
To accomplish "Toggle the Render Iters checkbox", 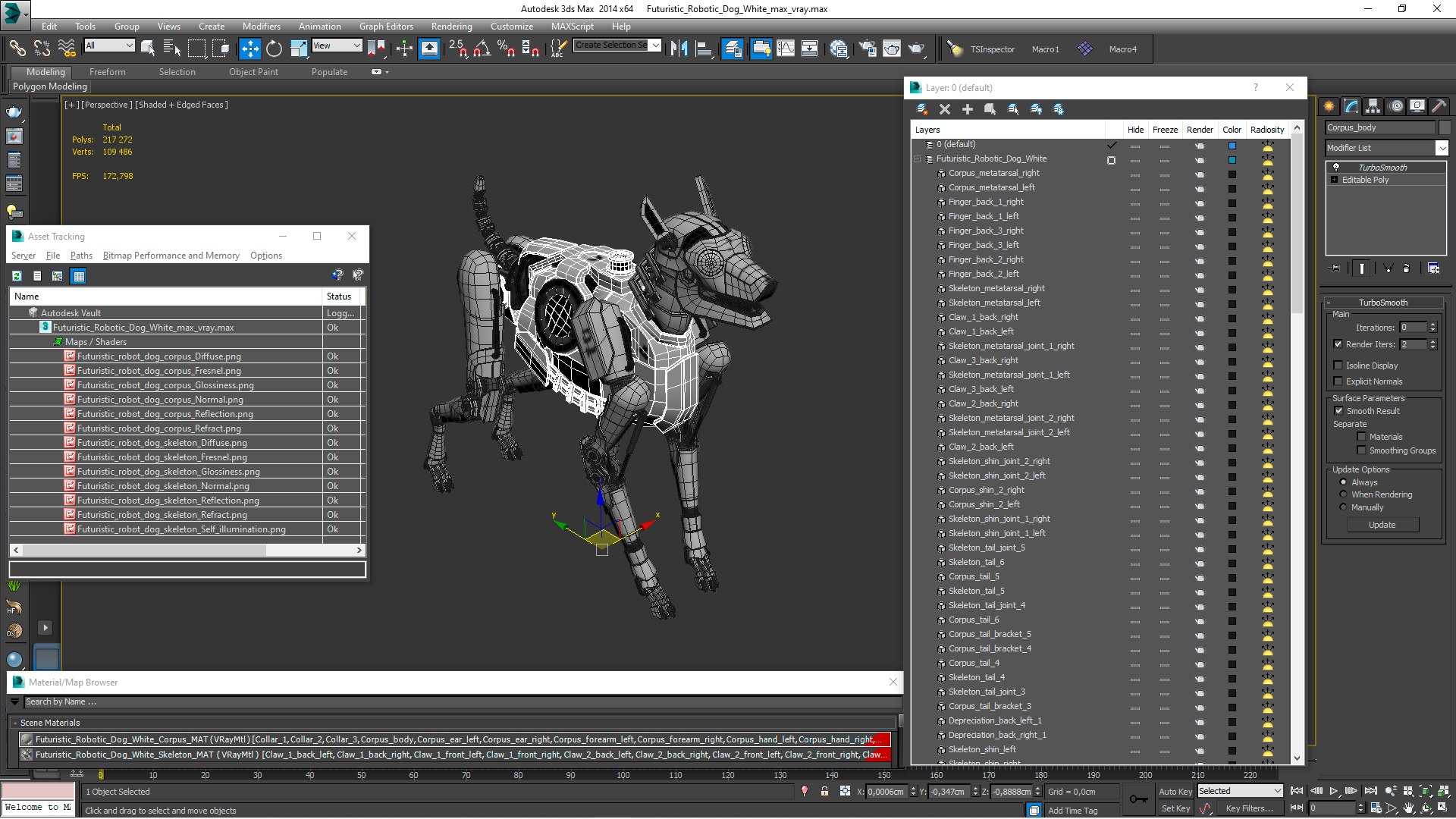I will tap(1338, 344).
